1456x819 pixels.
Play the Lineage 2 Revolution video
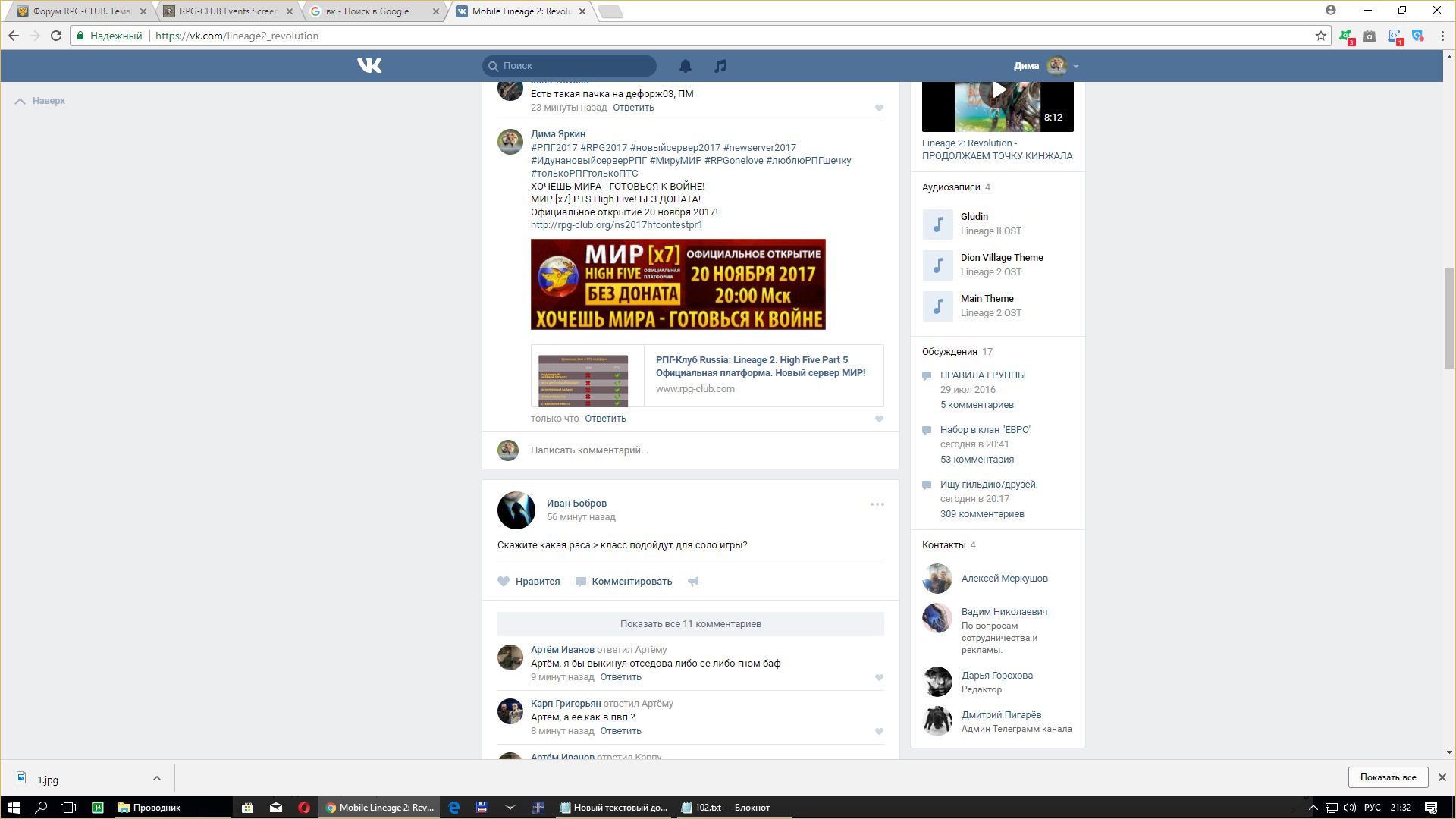[x=998, y=91]
